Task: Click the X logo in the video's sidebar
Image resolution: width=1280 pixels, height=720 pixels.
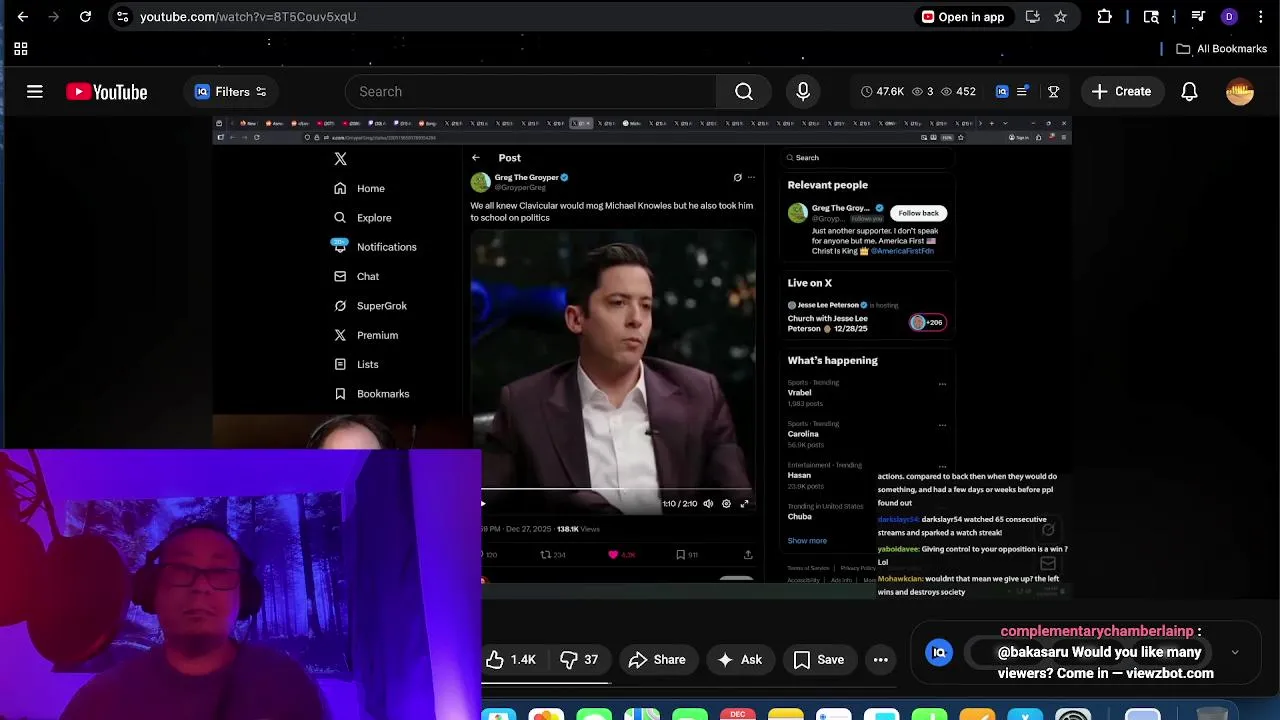Action: 341,159
